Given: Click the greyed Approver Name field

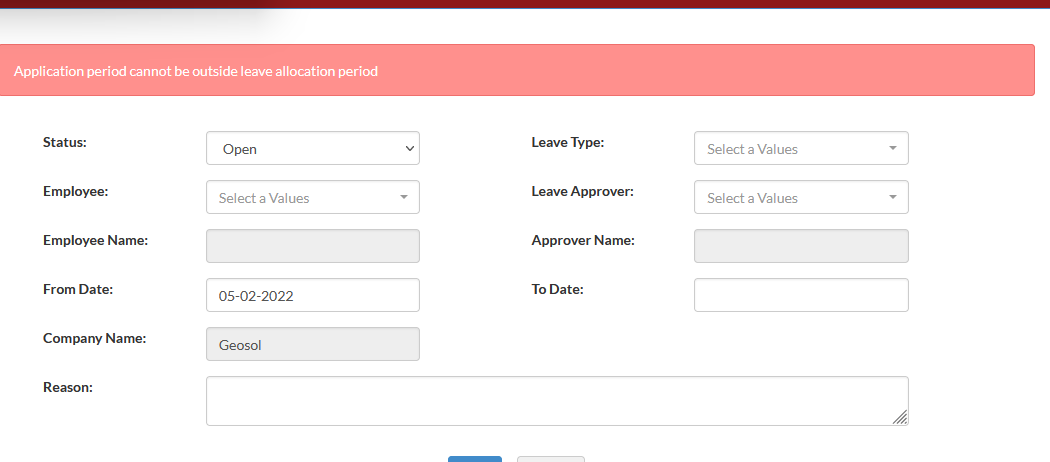Looking at the screenshot, I should 801,246.
